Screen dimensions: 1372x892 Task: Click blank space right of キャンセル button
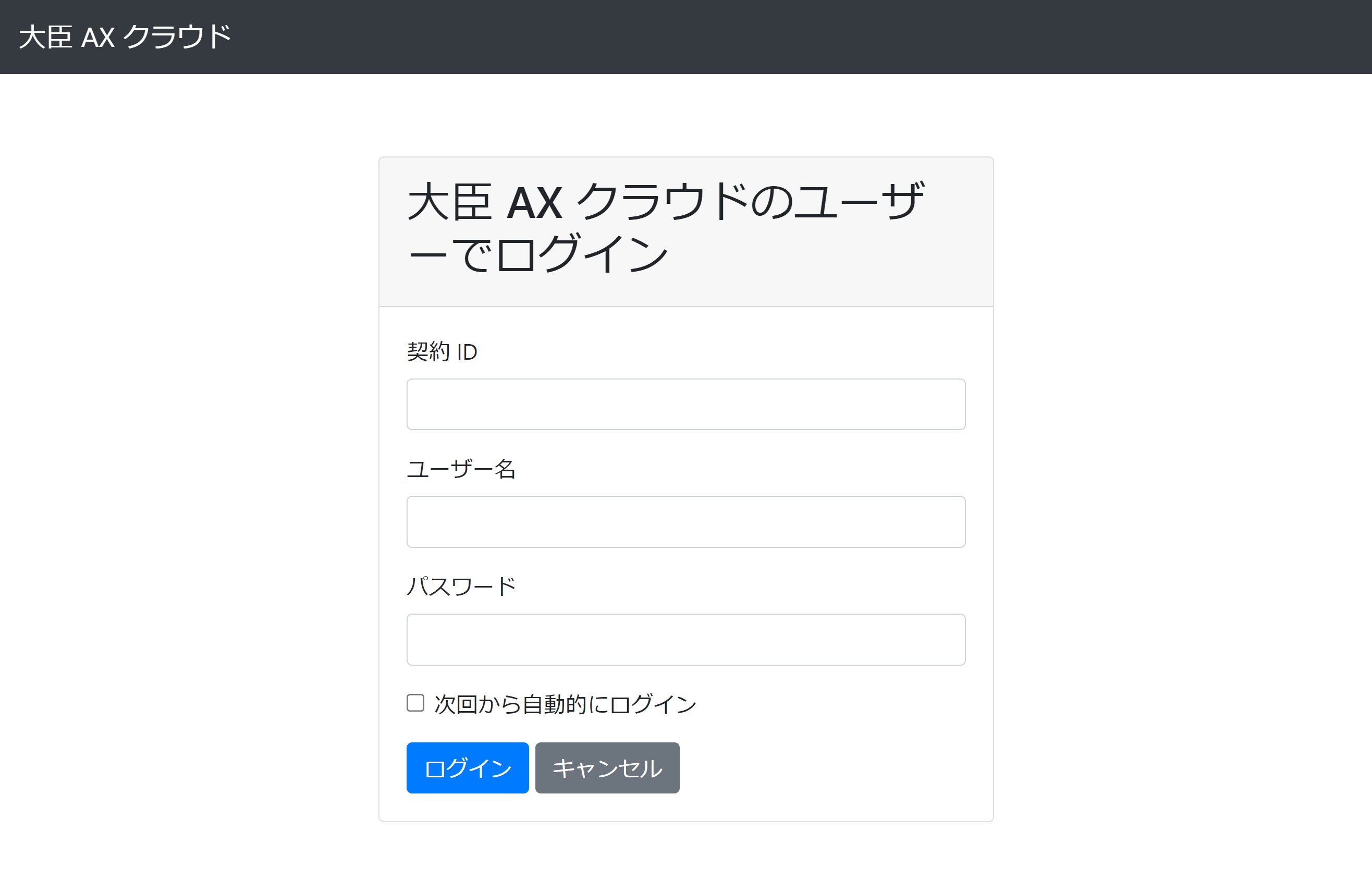click(836, 768)
